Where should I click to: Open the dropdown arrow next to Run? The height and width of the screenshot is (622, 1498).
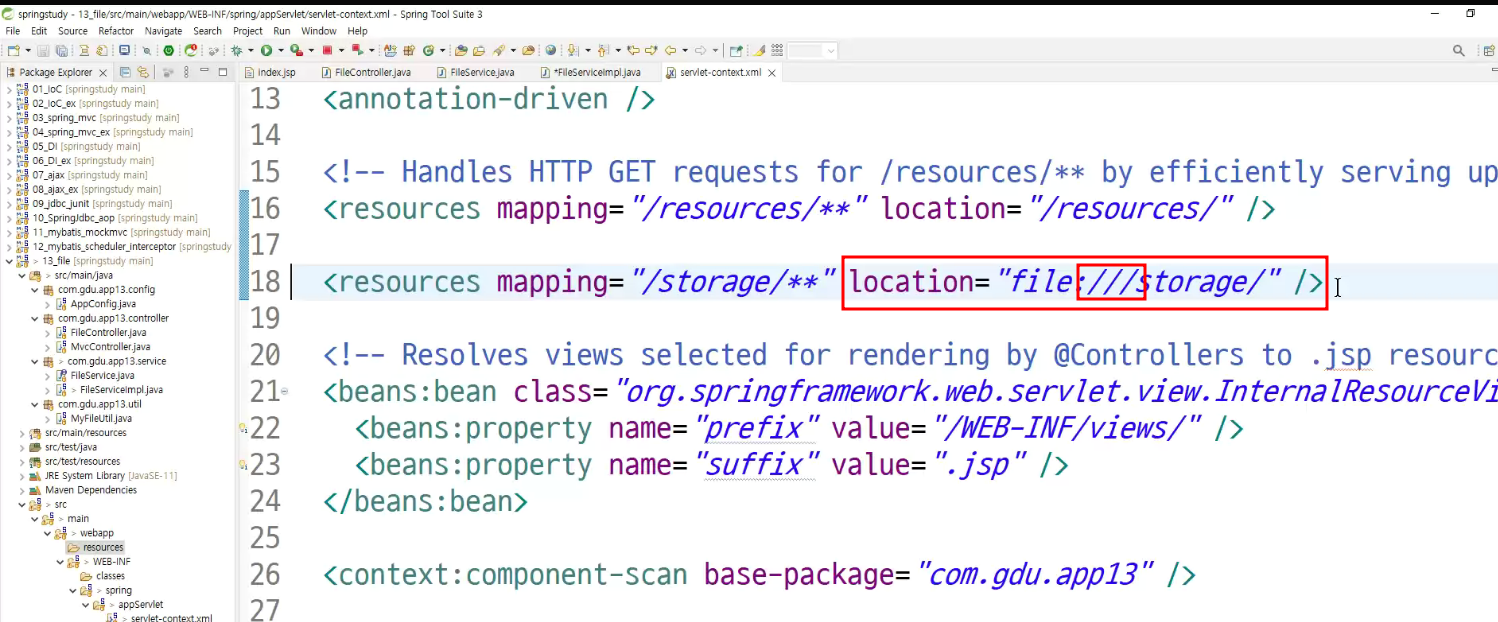281,50
